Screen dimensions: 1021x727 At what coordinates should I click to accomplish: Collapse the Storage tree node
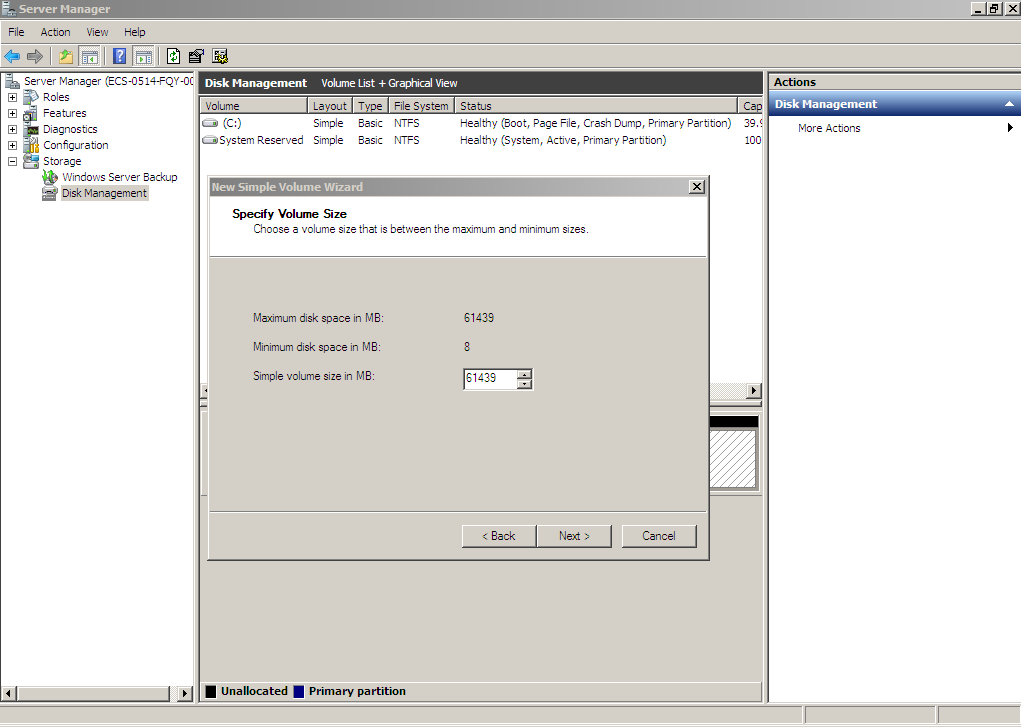12,161
